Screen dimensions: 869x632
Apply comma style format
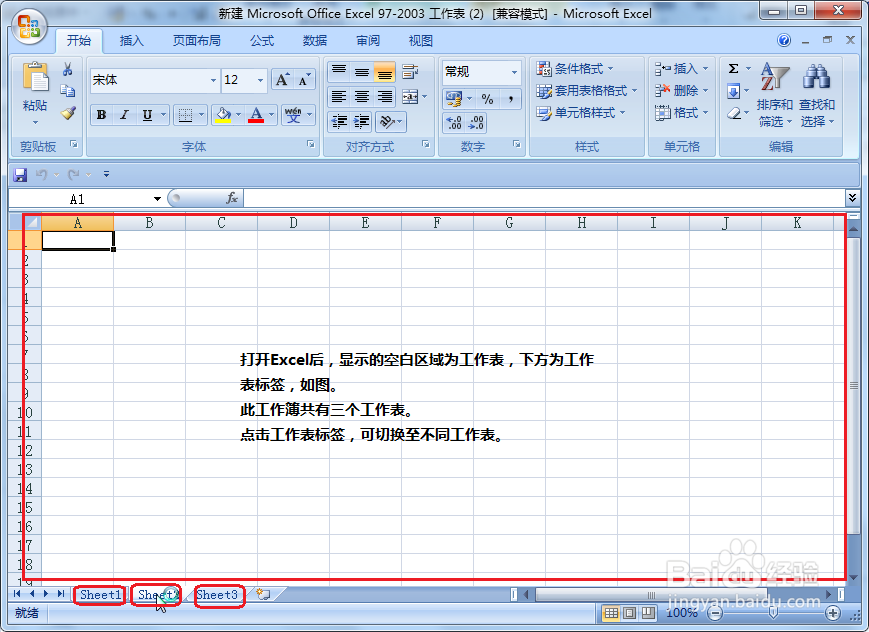[x=510, y=99]
